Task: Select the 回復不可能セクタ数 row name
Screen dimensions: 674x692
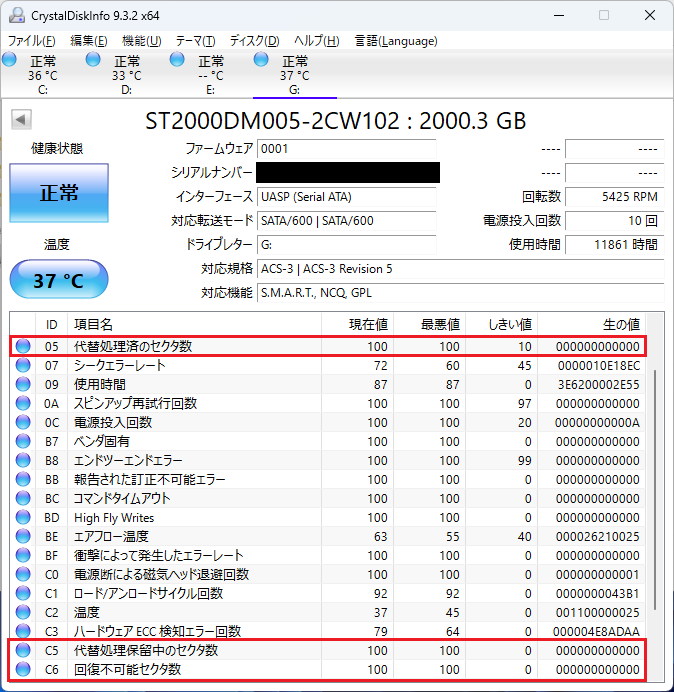Action: (x=128, y=669)
